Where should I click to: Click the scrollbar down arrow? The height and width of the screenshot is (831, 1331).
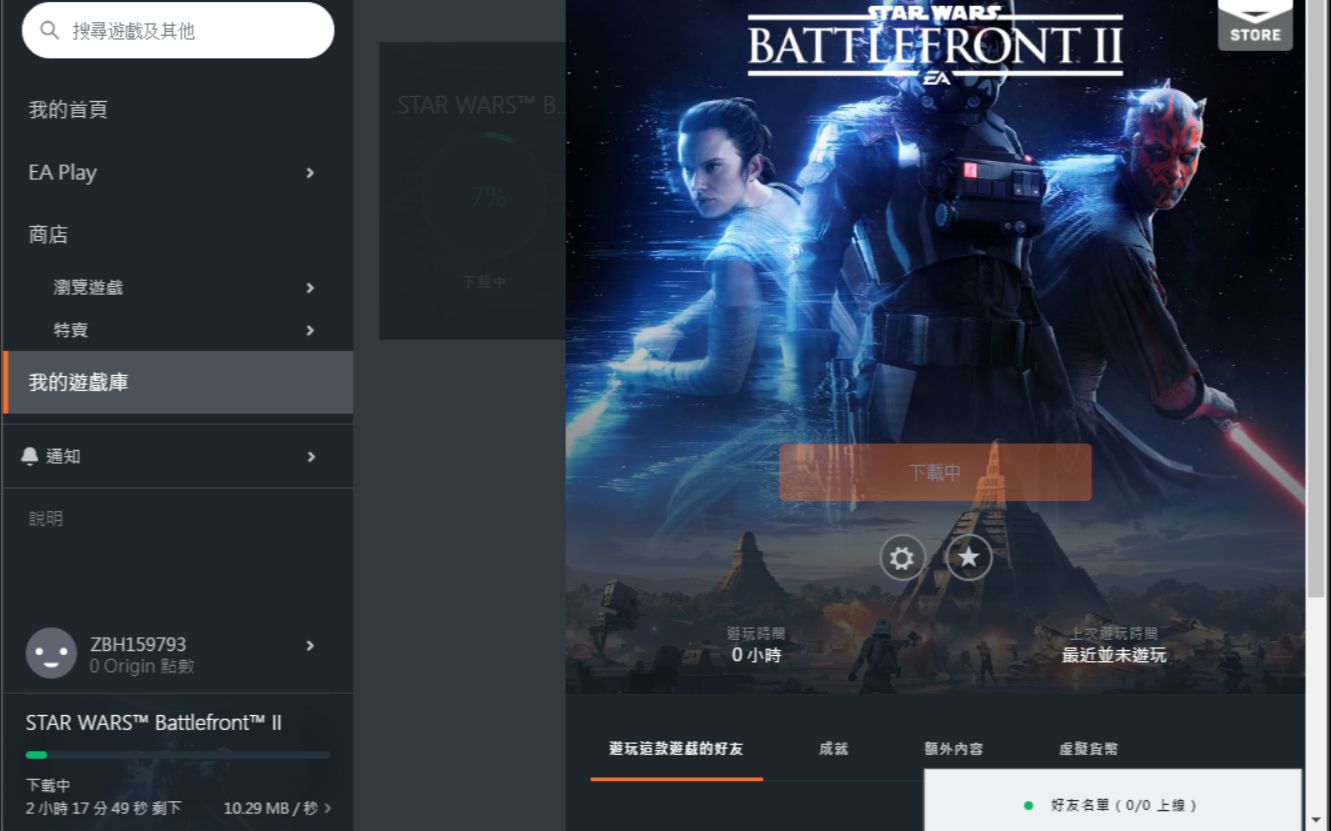1318,820
